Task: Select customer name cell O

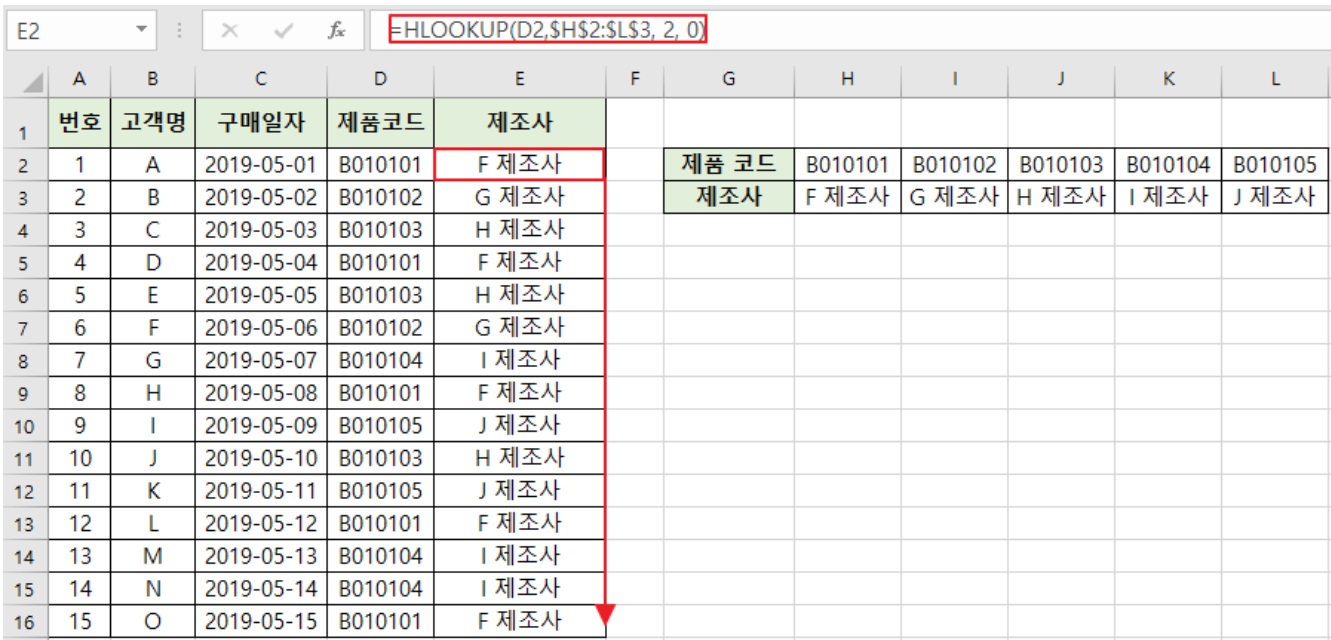Action: 152,621
